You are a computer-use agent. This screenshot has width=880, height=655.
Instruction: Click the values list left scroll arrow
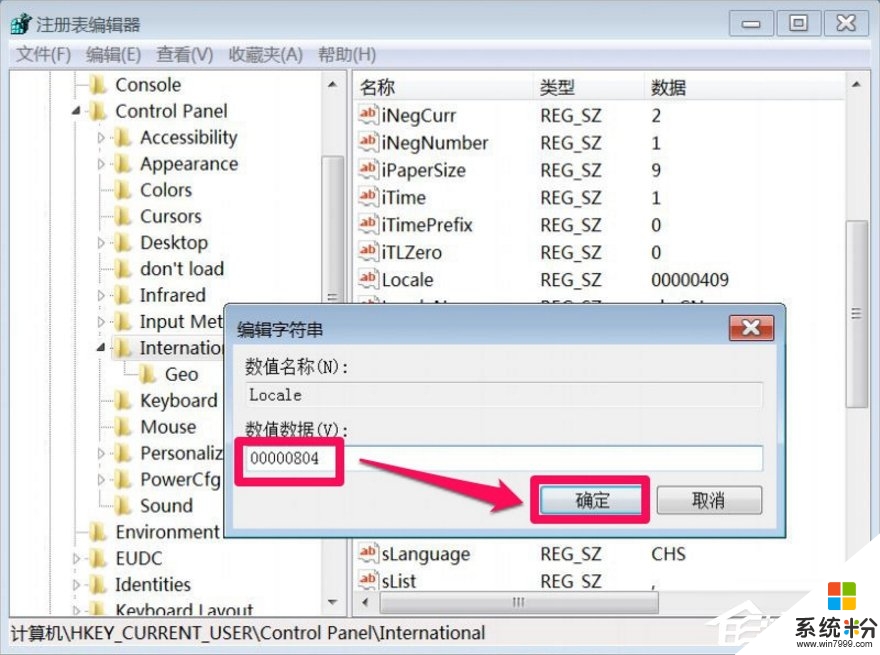pyautogui.click(x=366, y=603)
